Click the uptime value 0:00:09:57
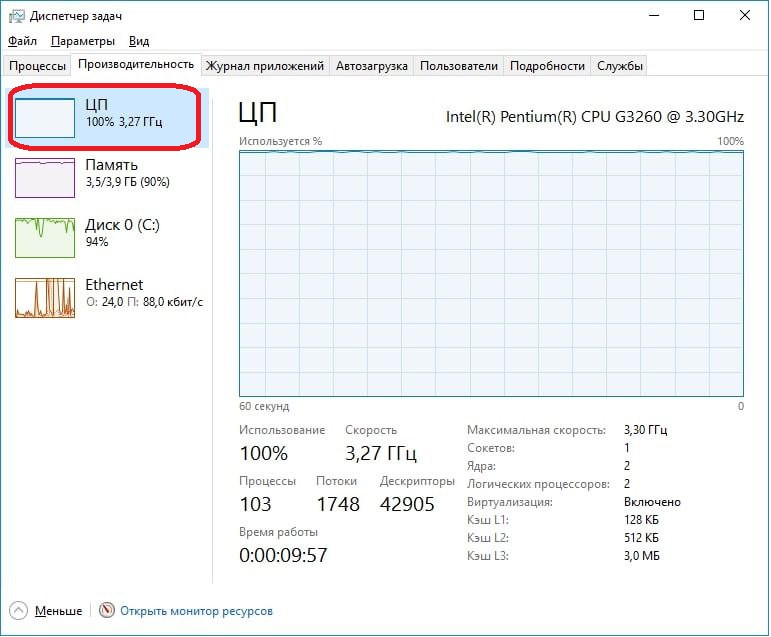Image resolution: width=771 pixels, height=637 pixels. [283, 555]
